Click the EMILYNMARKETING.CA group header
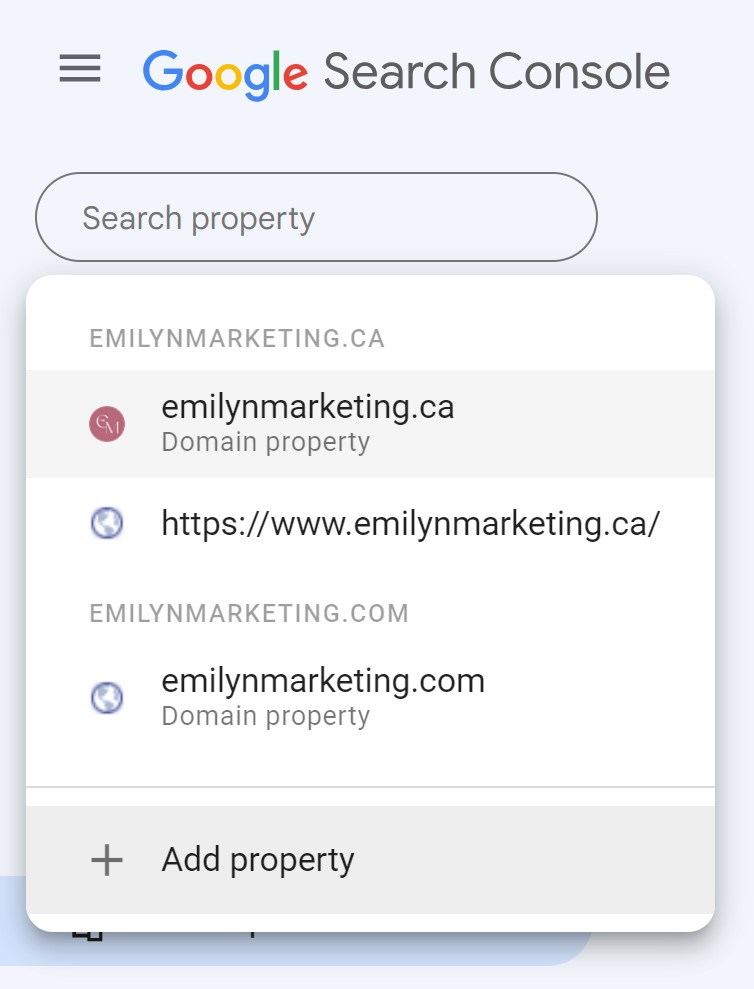Image resolution: width=754 pixels, height=989 pixels. (x=237, y=339)
